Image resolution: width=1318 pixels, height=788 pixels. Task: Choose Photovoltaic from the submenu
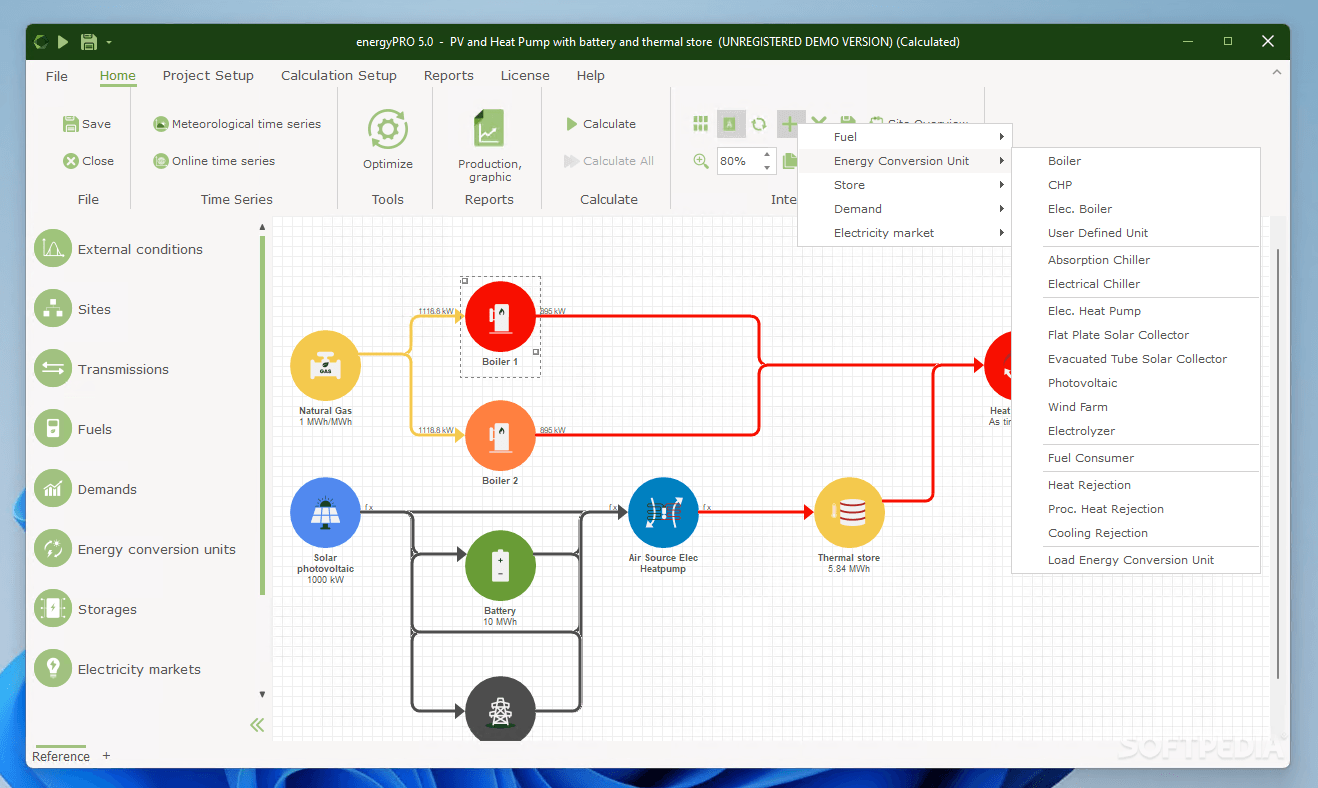1136,383
